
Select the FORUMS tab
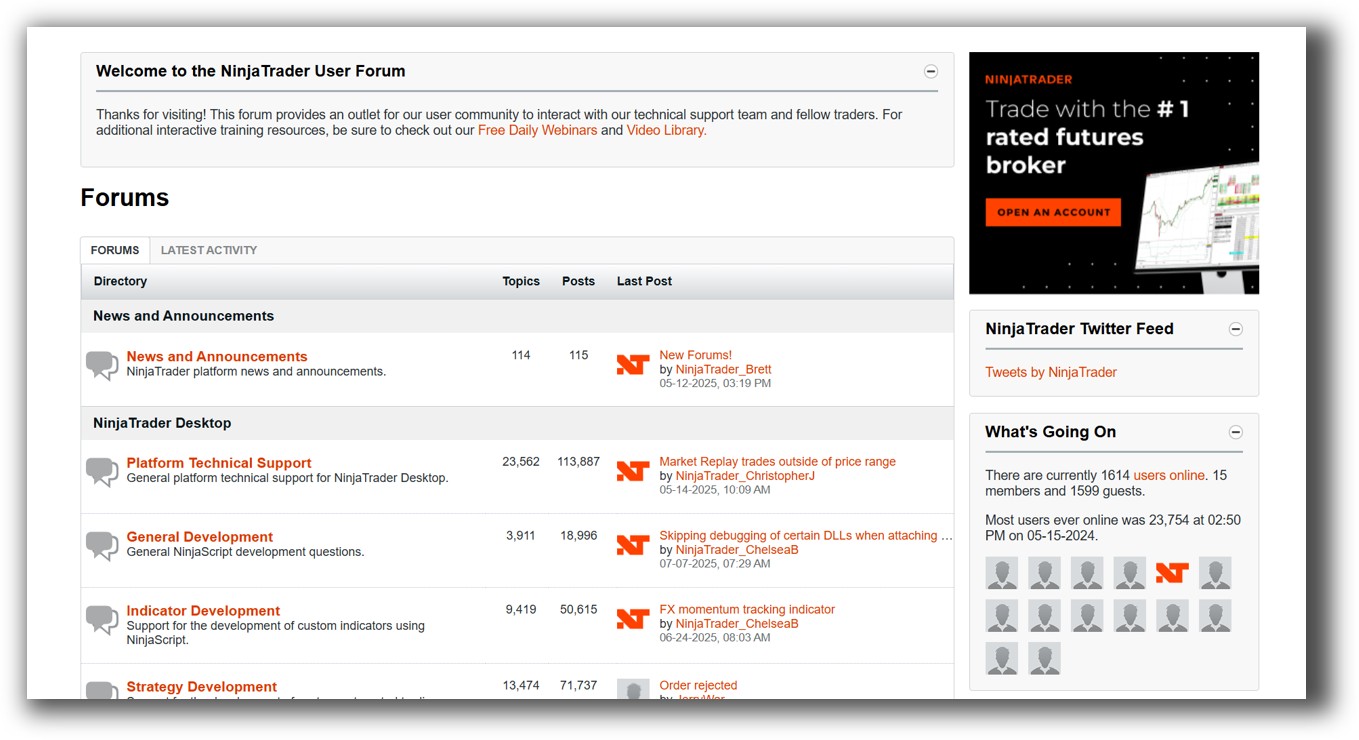tap(114, 250)
